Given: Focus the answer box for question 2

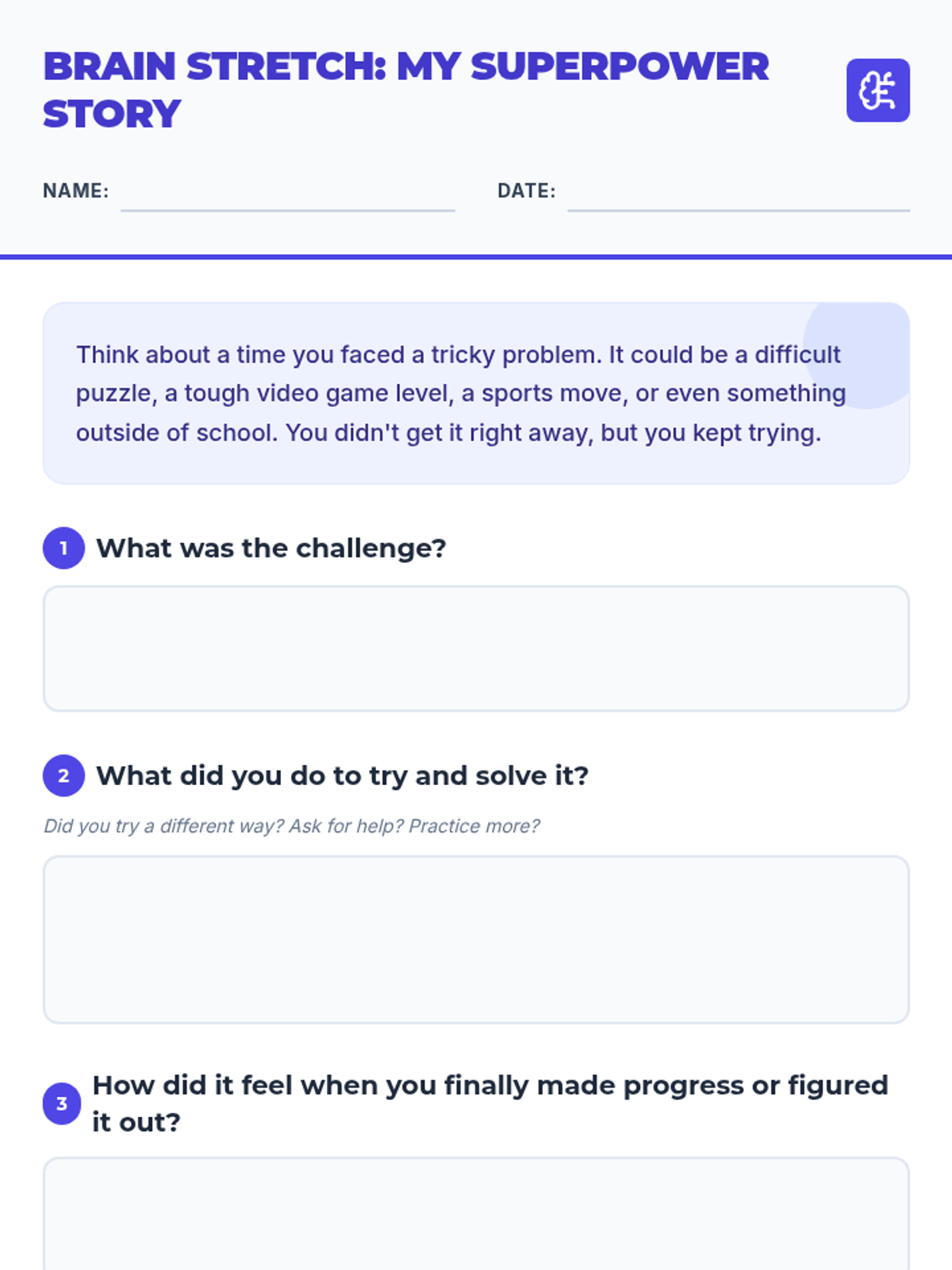Looking at the screenshot, I should click(476, 939).
